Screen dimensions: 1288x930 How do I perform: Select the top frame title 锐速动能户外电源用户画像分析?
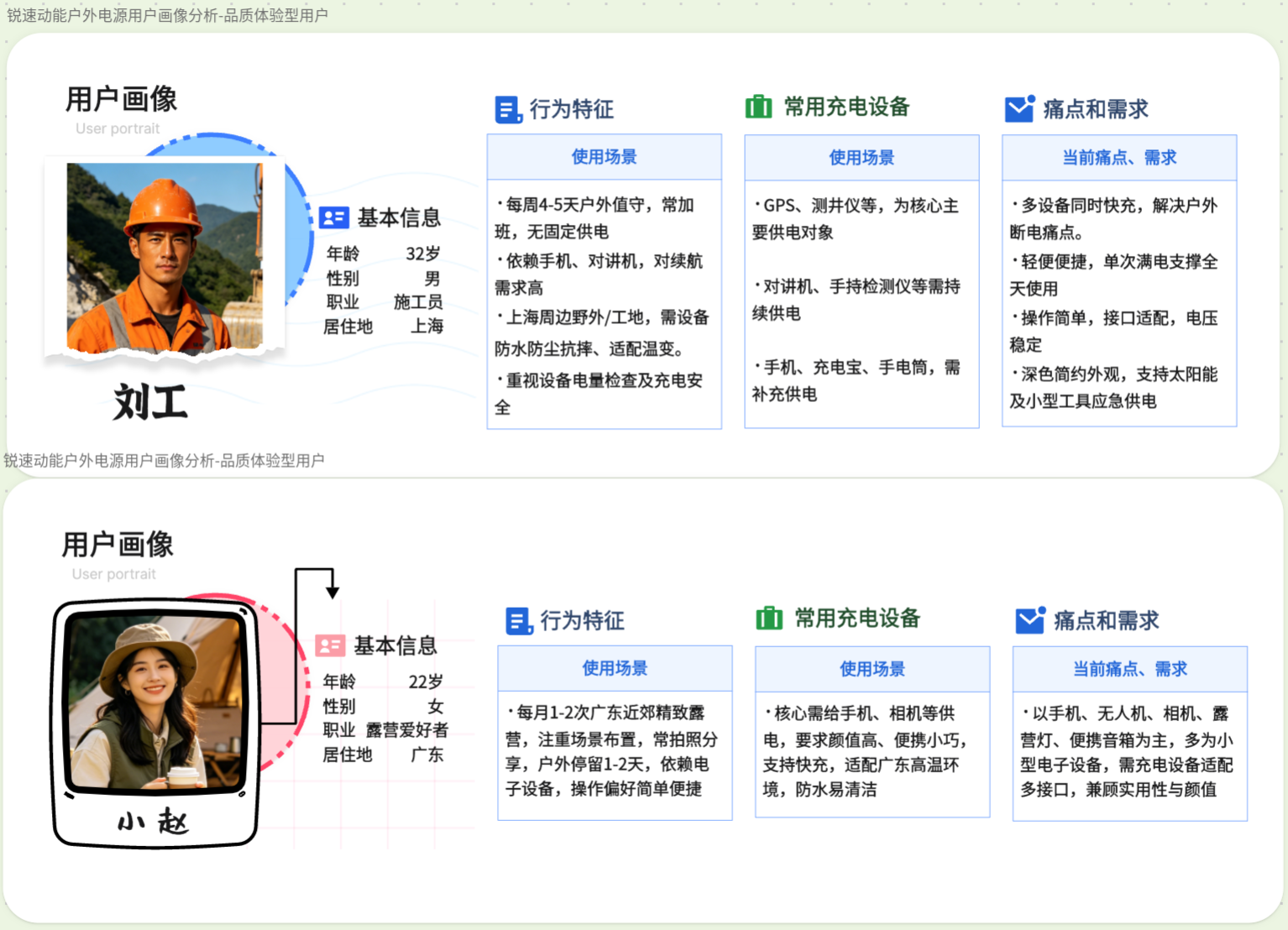click(167, 15)
